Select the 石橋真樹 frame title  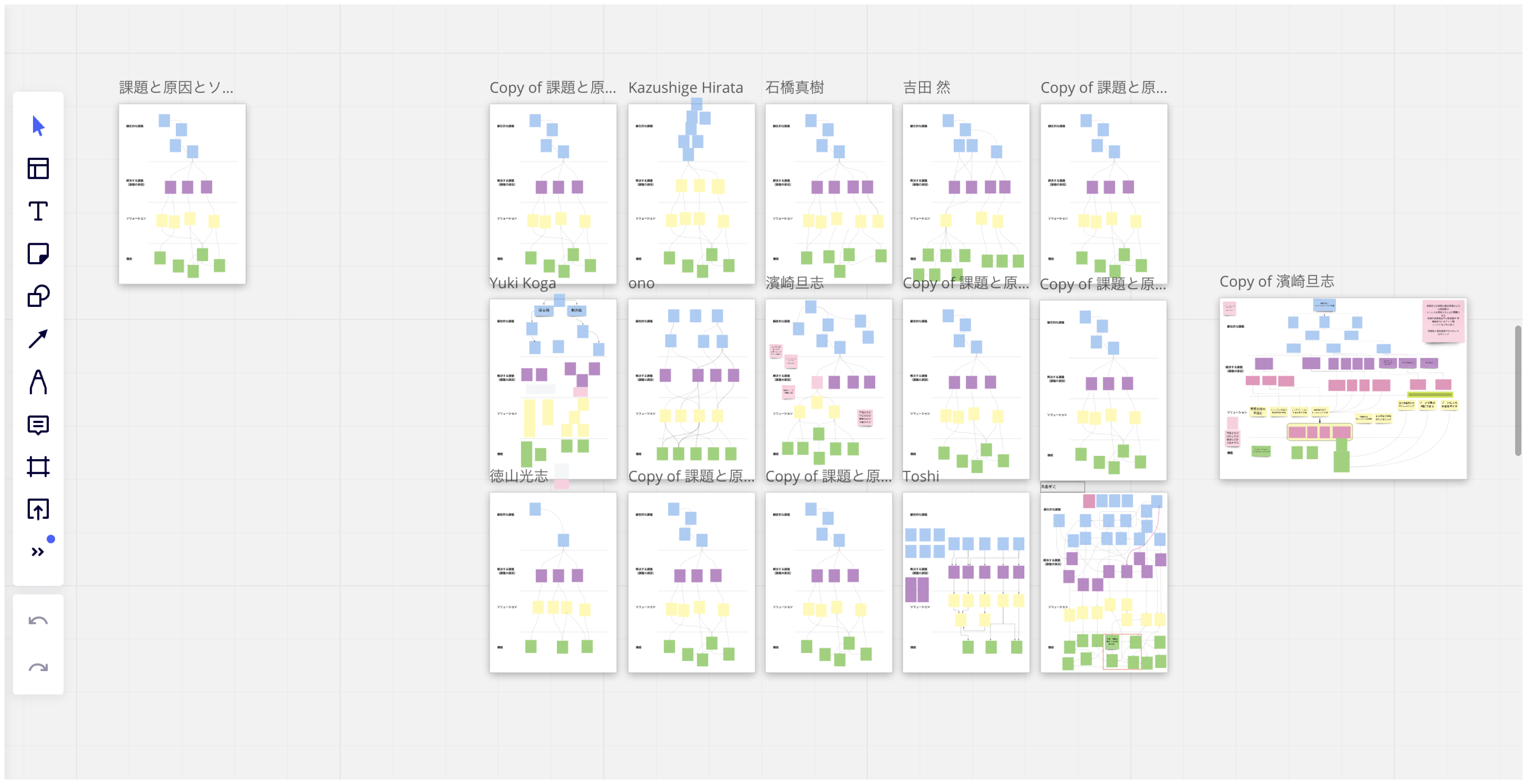point(794,88)
